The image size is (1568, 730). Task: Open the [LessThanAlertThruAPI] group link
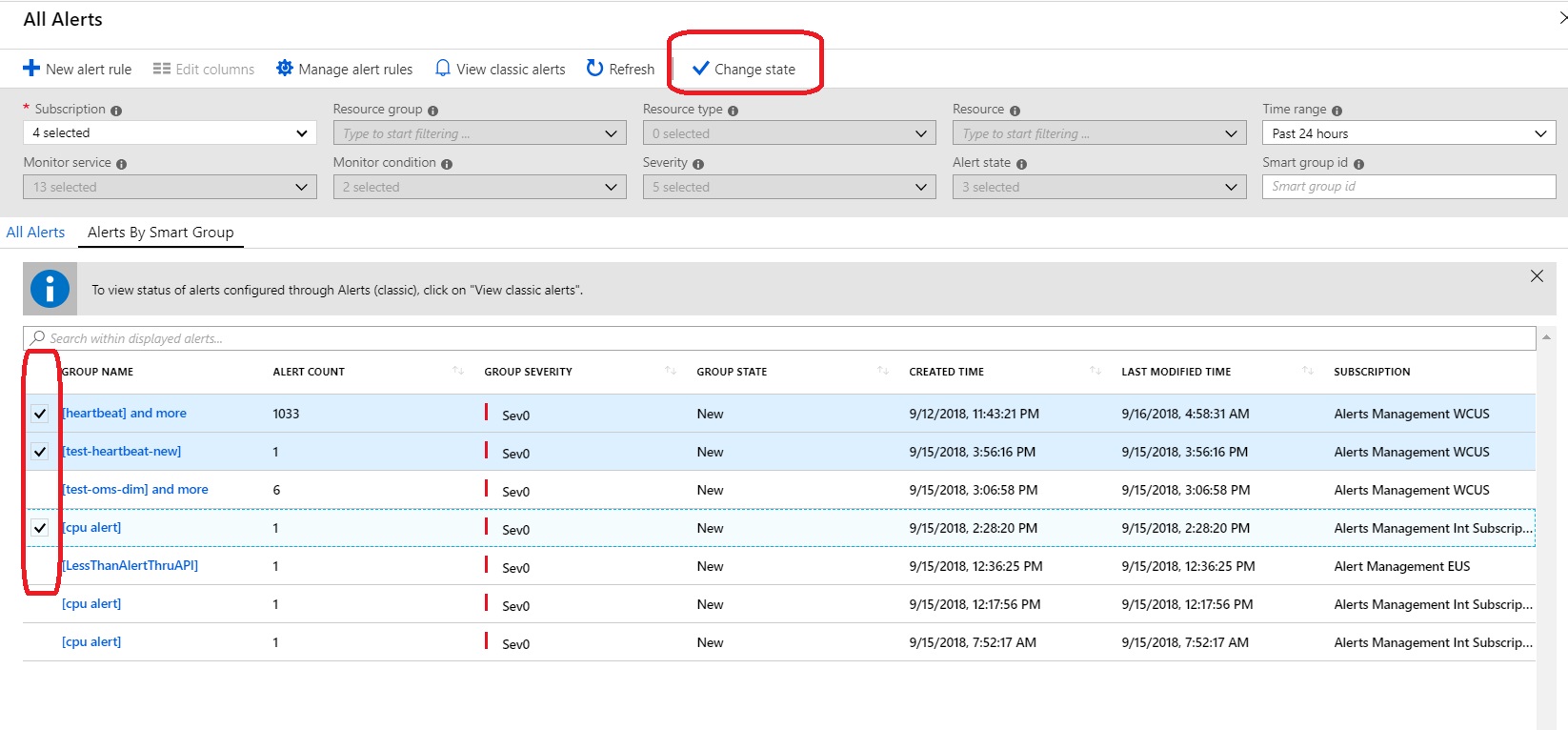coord(131,565)
